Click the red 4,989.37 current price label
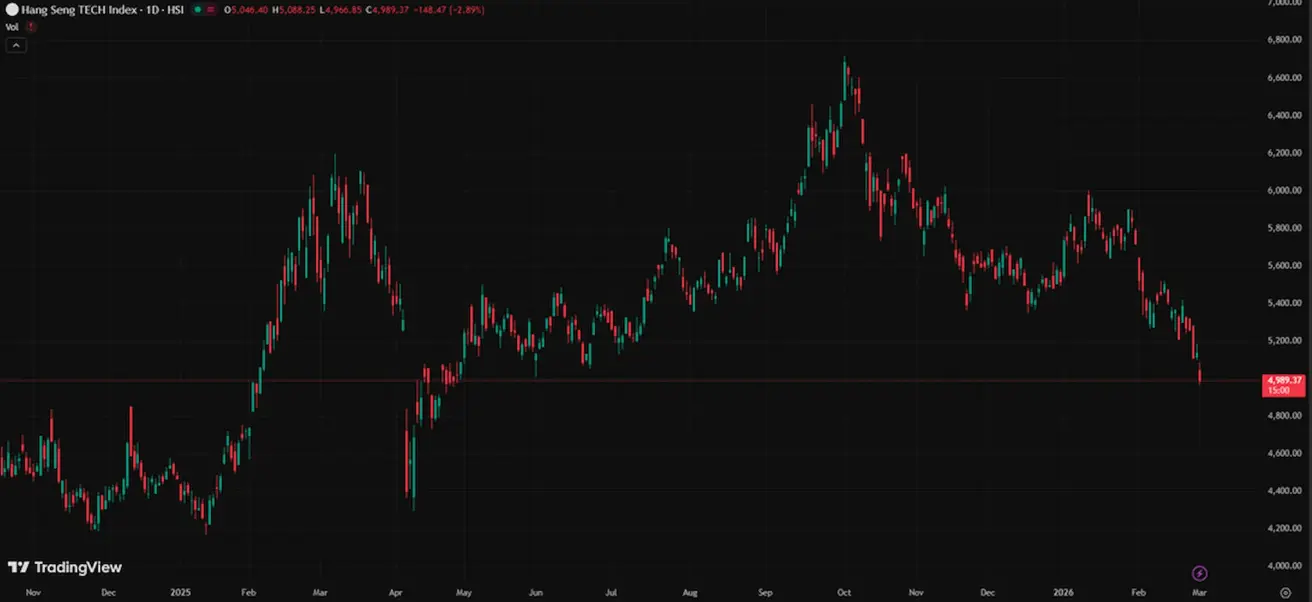The image size is (1312, 602). (x=1284, y=381)
